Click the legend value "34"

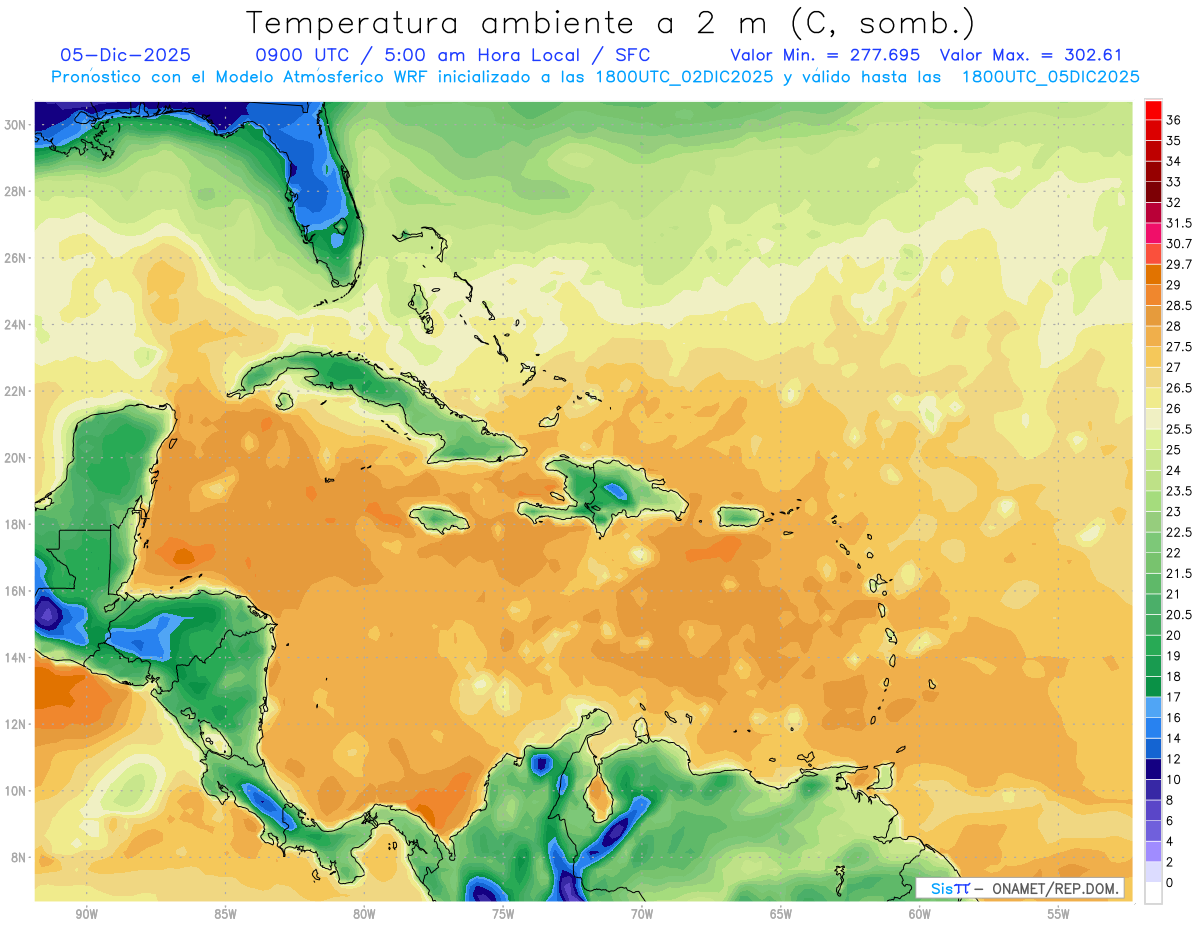tap(1174, 162)
